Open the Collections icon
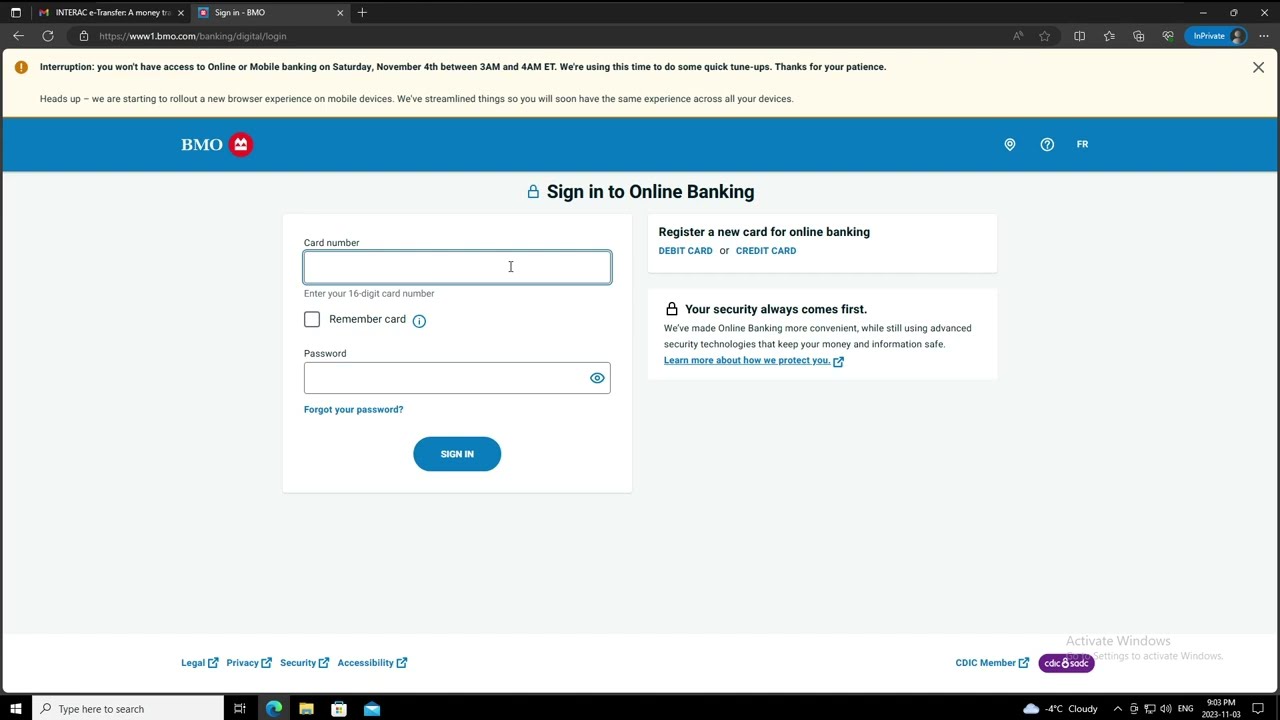 pos(1138,36)
